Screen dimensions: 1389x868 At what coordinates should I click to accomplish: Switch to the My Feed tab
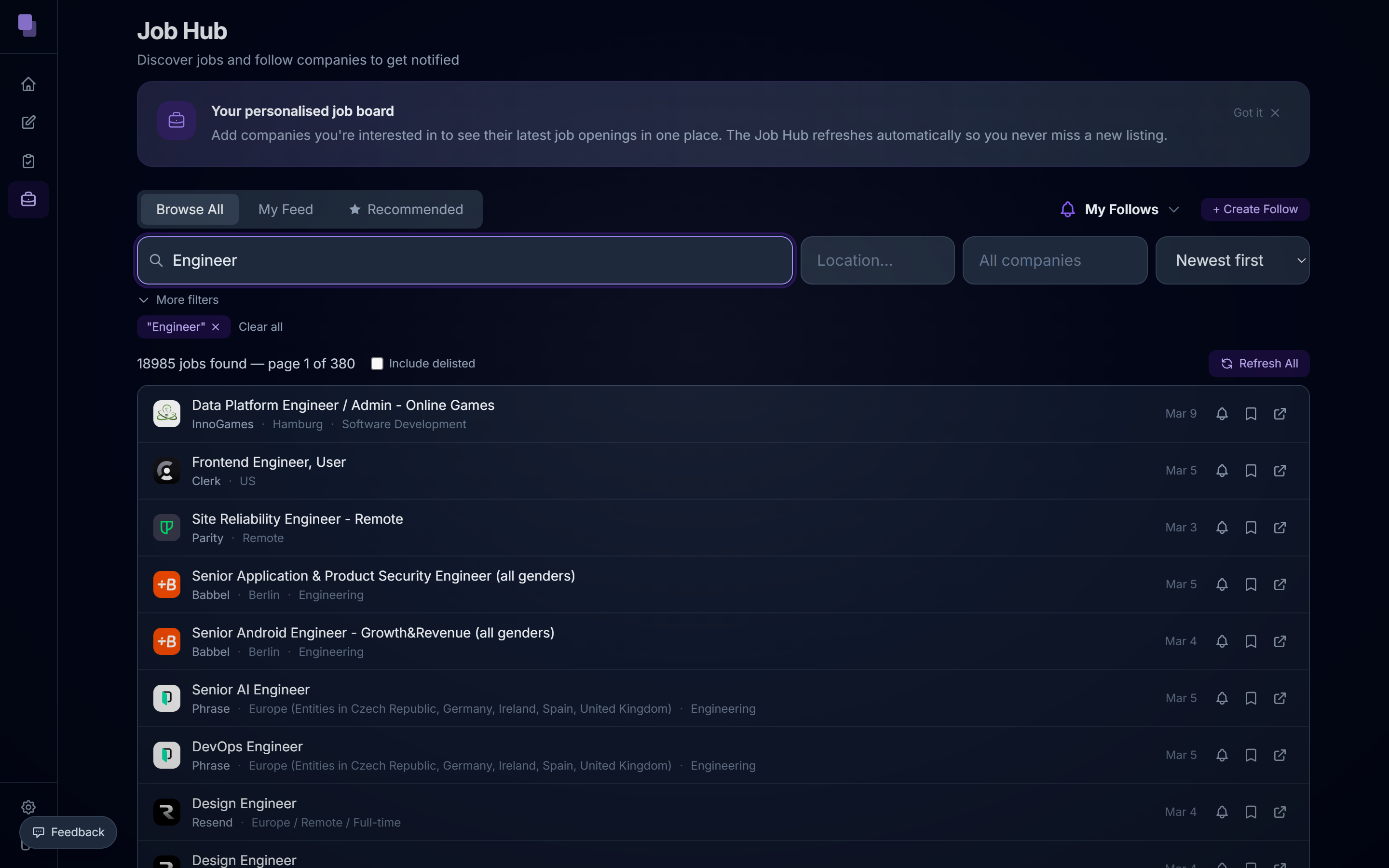tap(285, 209)
